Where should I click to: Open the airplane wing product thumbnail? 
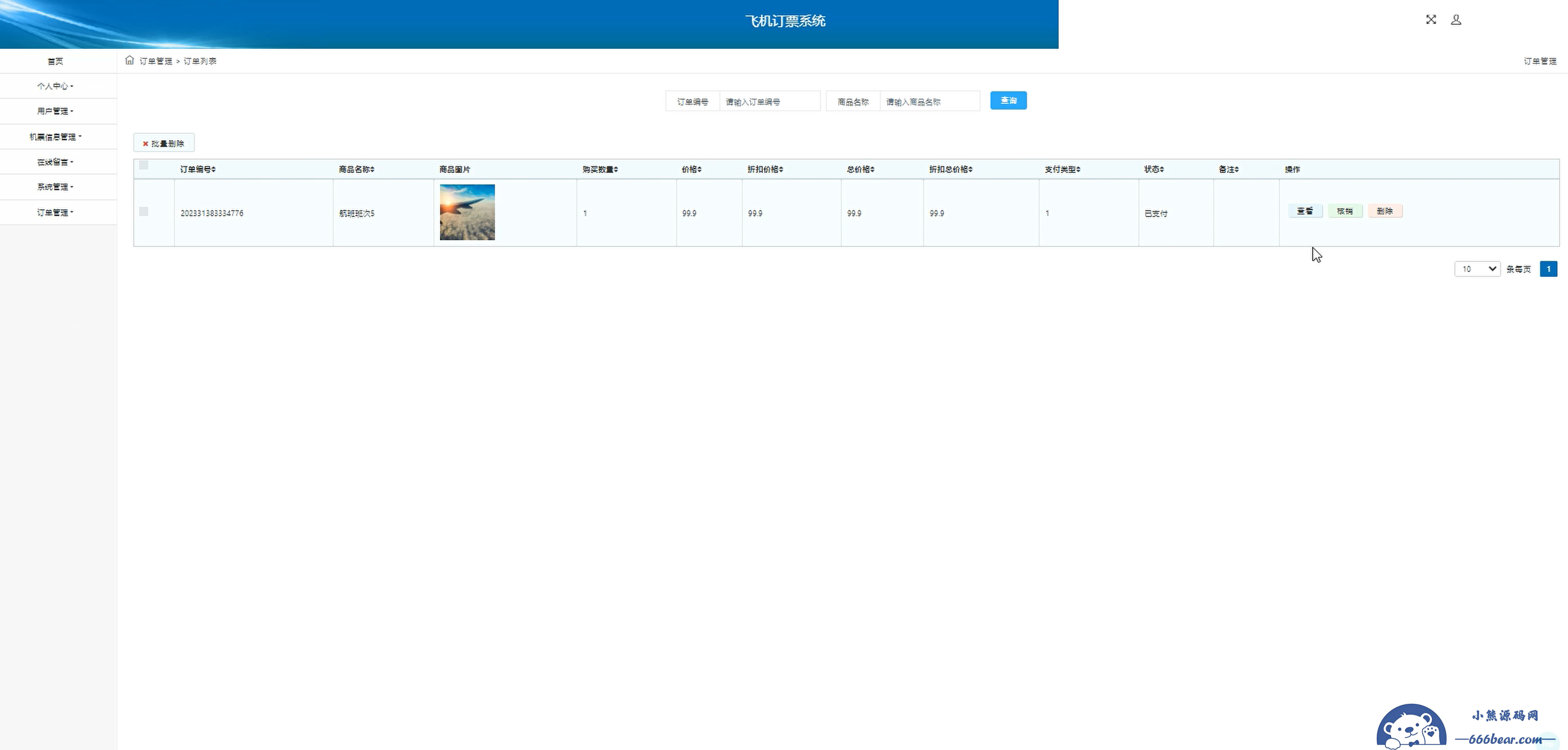point(468,212)
